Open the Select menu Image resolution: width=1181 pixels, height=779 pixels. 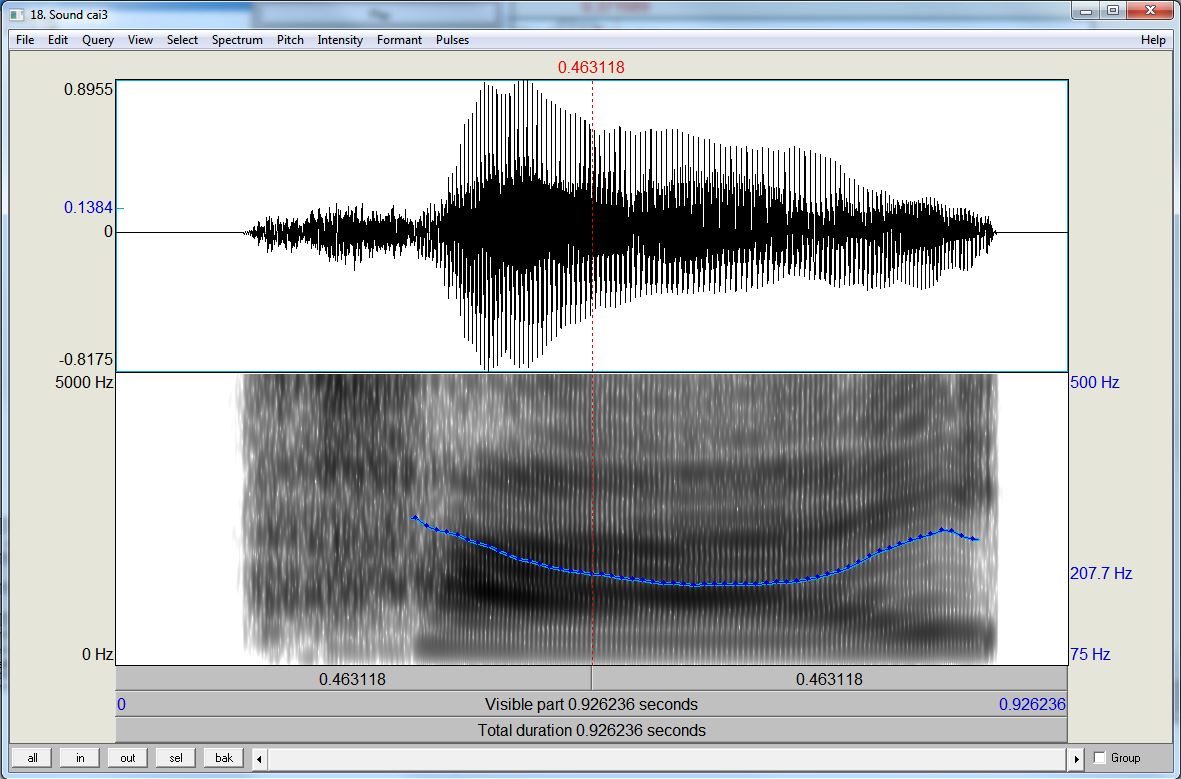[x=182, y=40]
